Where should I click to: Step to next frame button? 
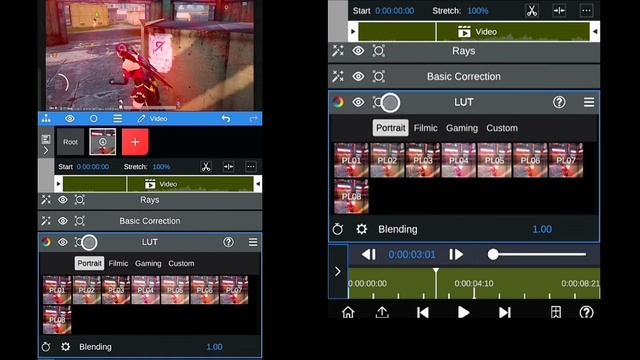pos(456,254)
